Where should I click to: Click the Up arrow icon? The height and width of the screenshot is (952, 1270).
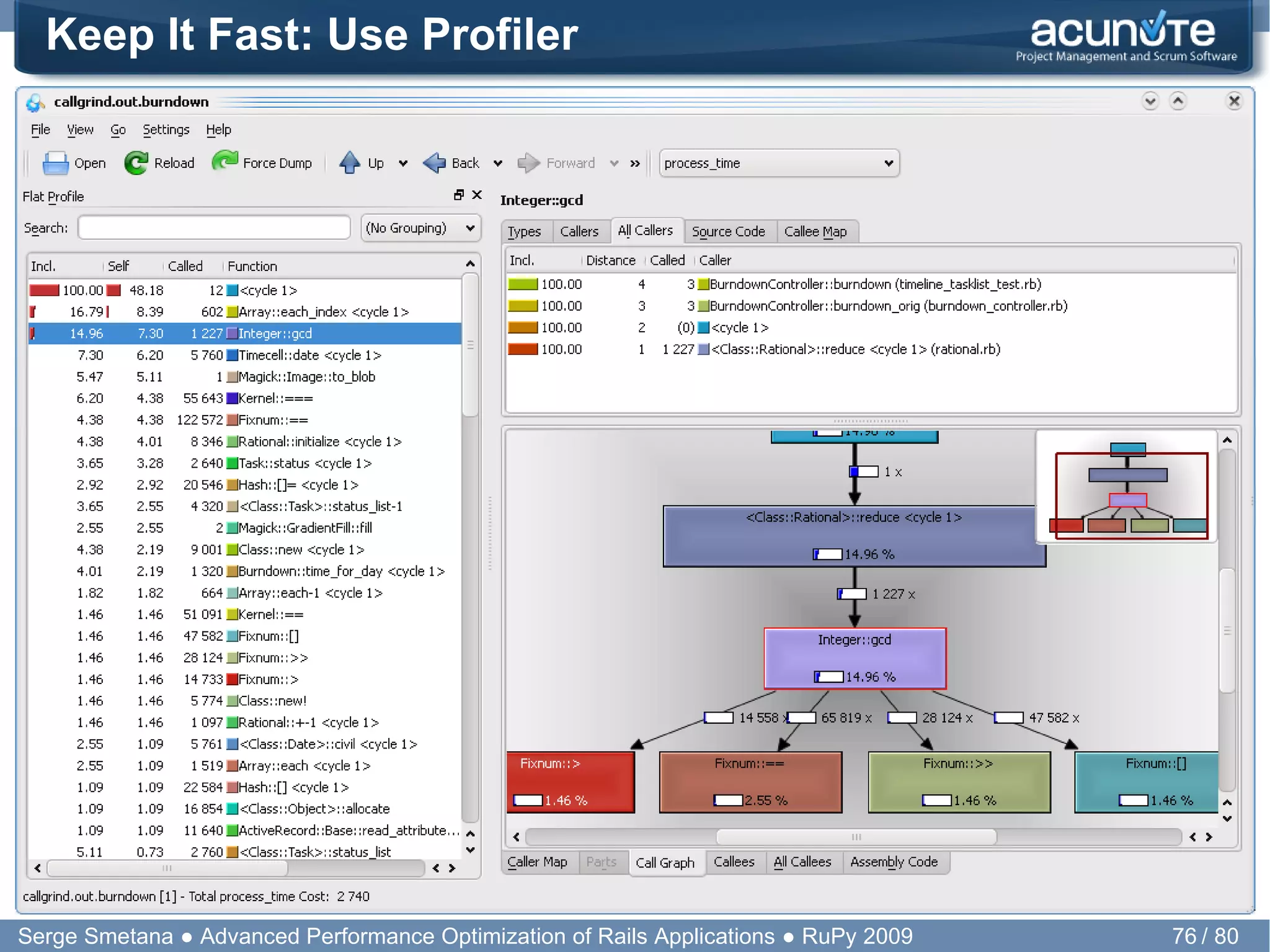click(x=350, y=163)
